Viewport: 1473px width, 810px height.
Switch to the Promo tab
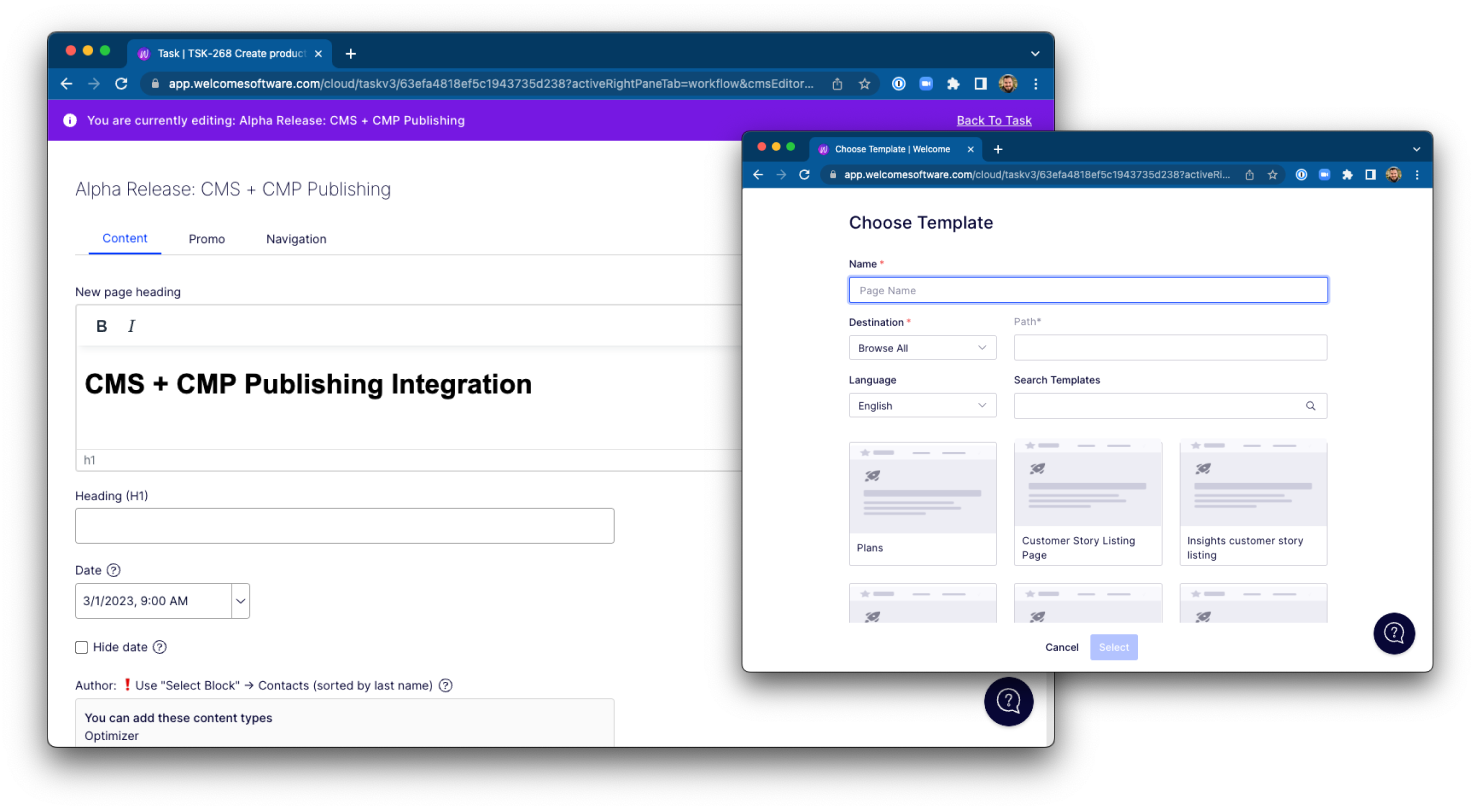click(x=207, y=239)
